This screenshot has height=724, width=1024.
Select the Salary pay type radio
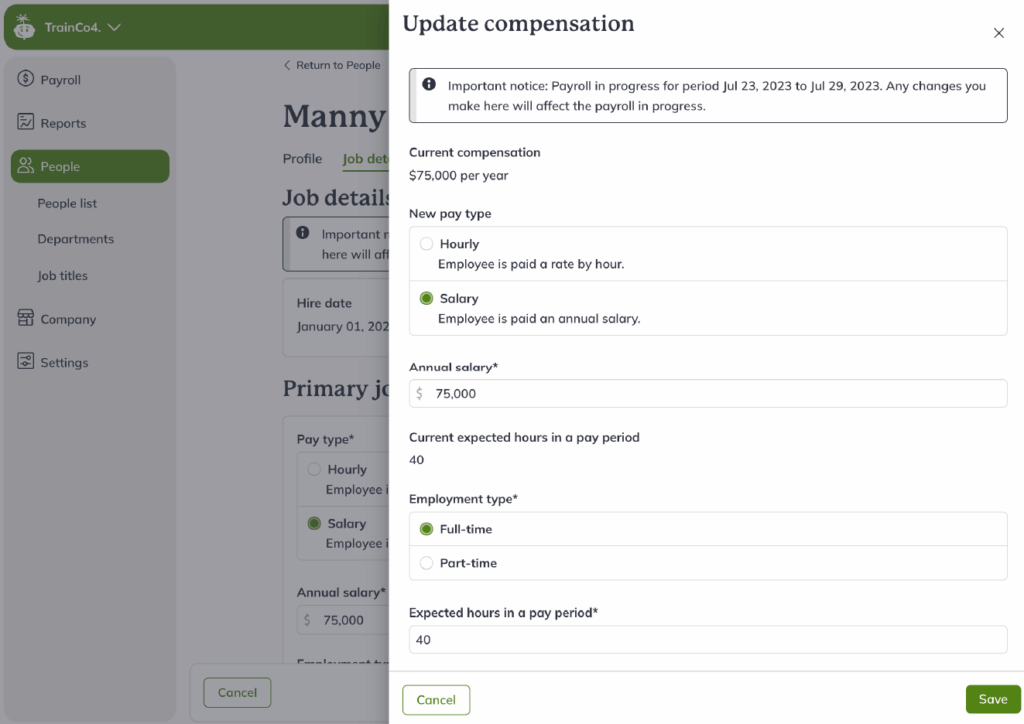(x=426, y=298)
